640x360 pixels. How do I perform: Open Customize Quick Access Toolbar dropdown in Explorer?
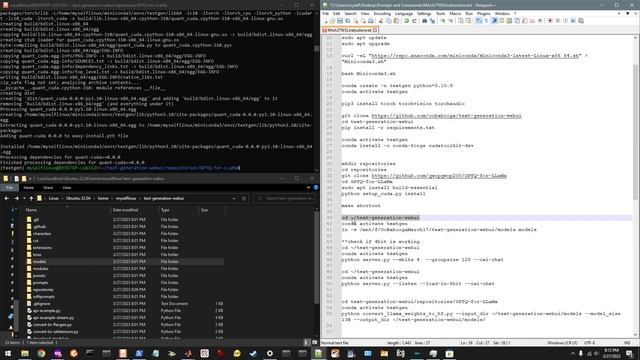coord(30,178)
